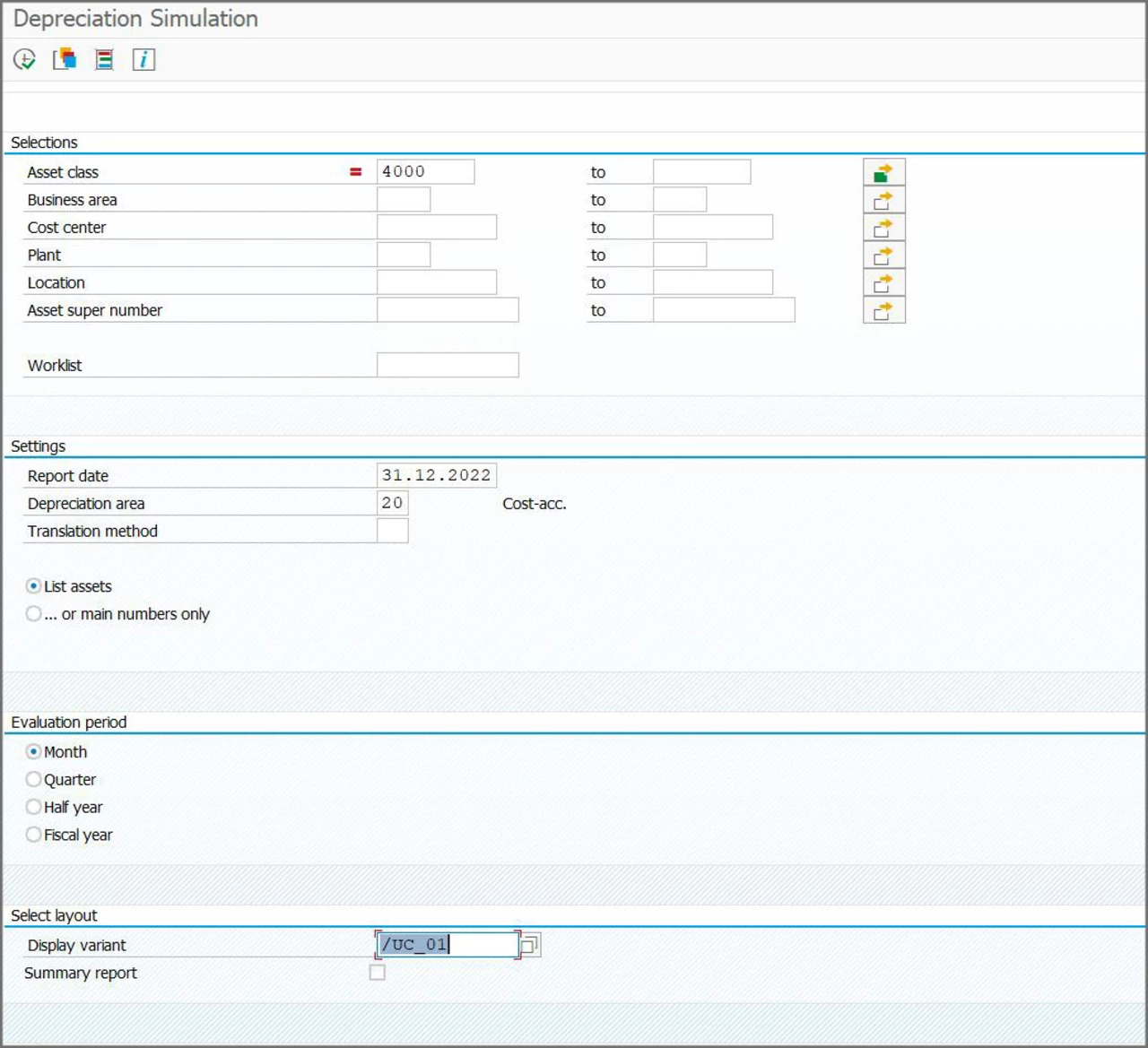The width and height of the screenshot is (1148, 1048).
Task: Open multiple selection for Asset class
Action: pyautogui.click(x=883, y=170)
